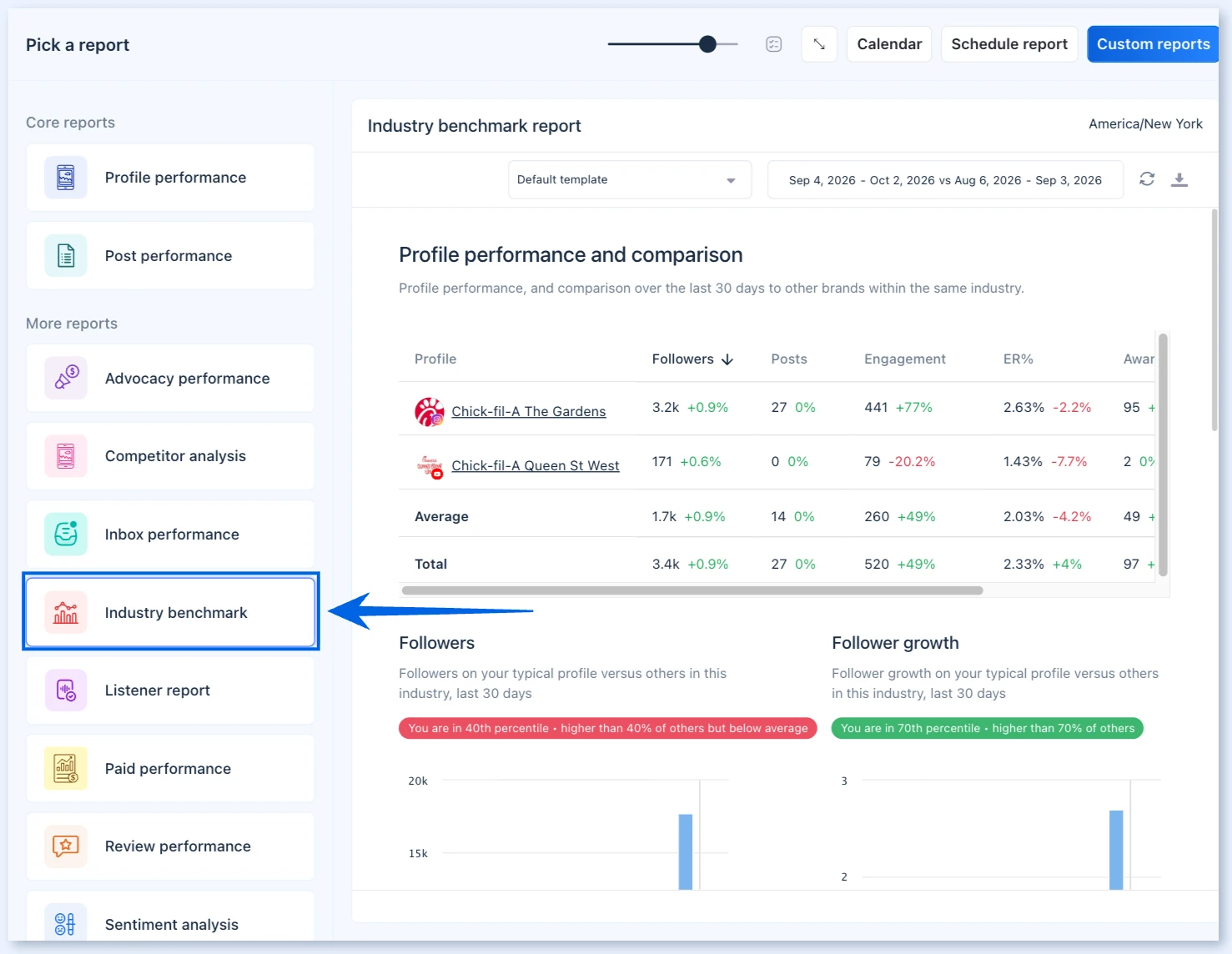1232x954 pixels.
Task: Select Review performance report
Action: click(170, 846)
